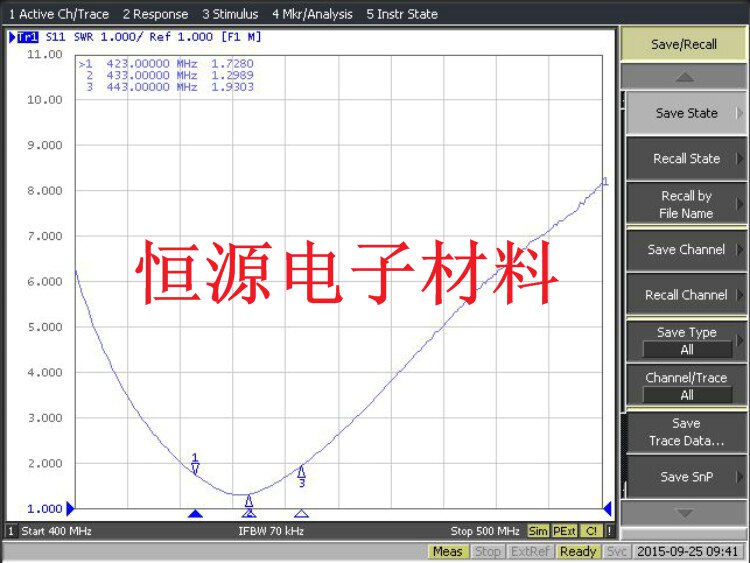This screenshot has height=563, width=750.
Task: Open the 3 Stimulus menu
Action: 230,14
